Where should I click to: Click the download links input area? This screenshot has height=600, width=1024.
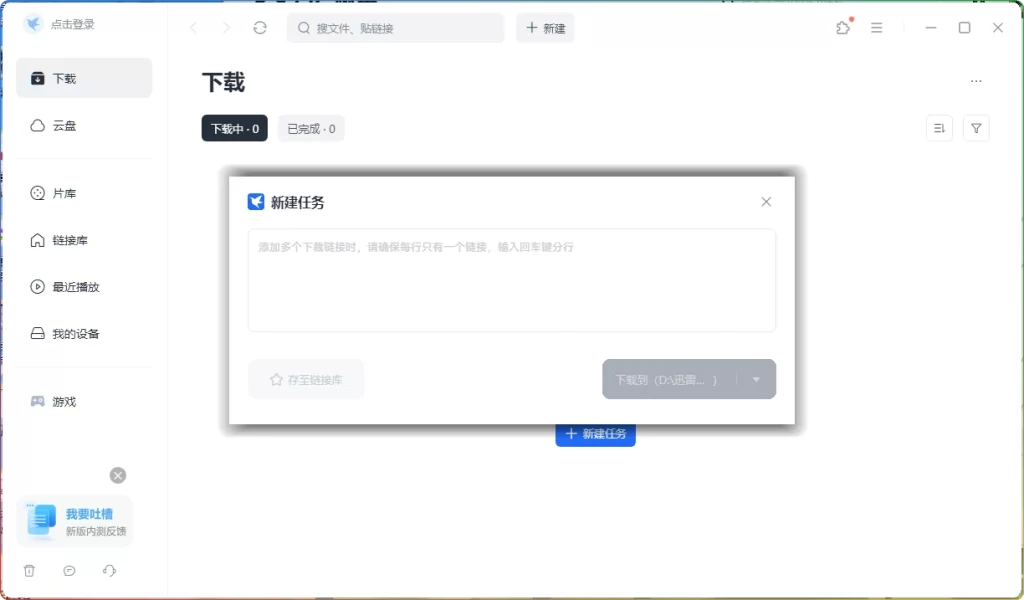[511, 280]
